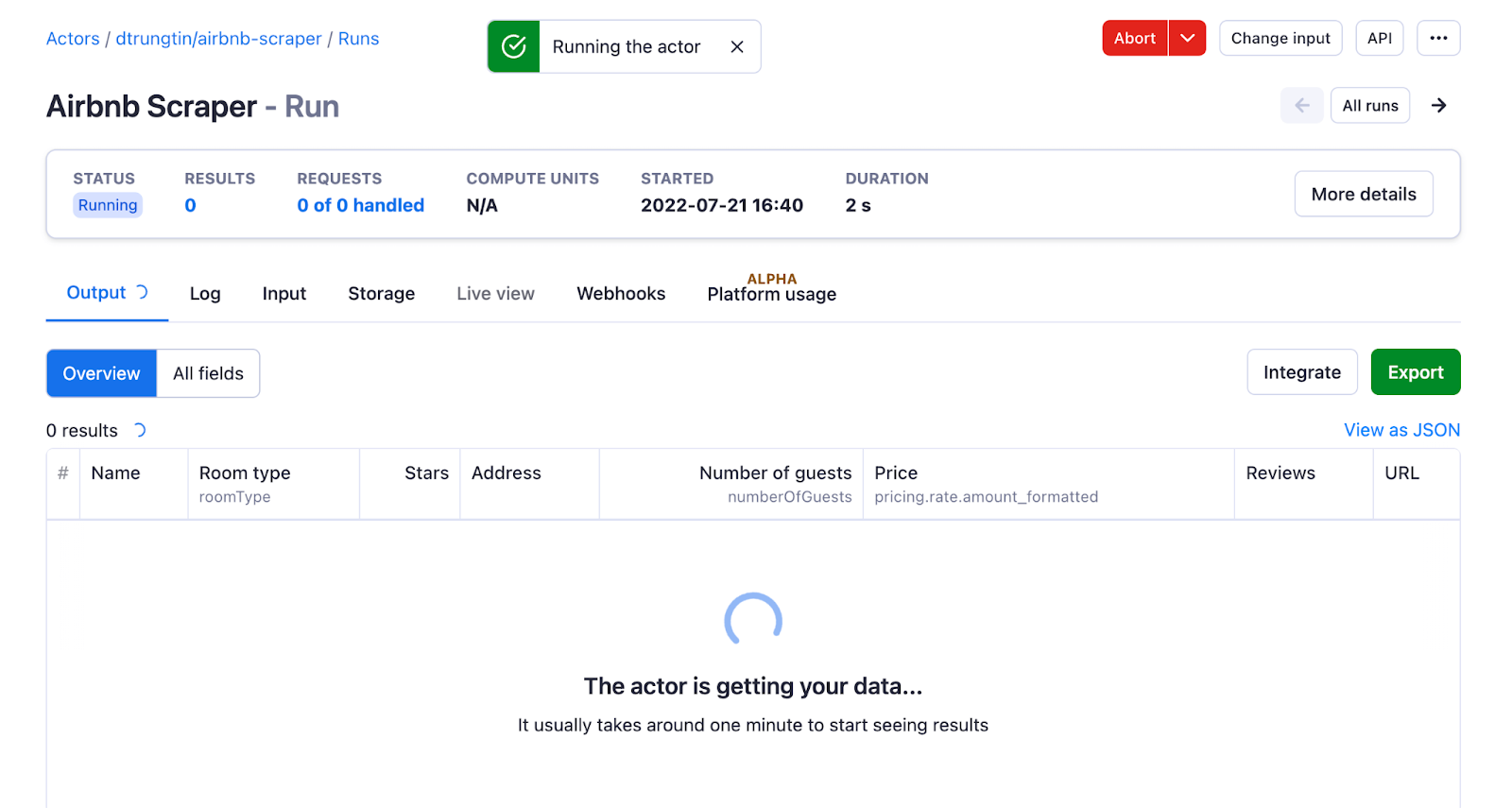Switch to Overview view
The width and height of the screenshot is (1512, 808).
point(101,373)
